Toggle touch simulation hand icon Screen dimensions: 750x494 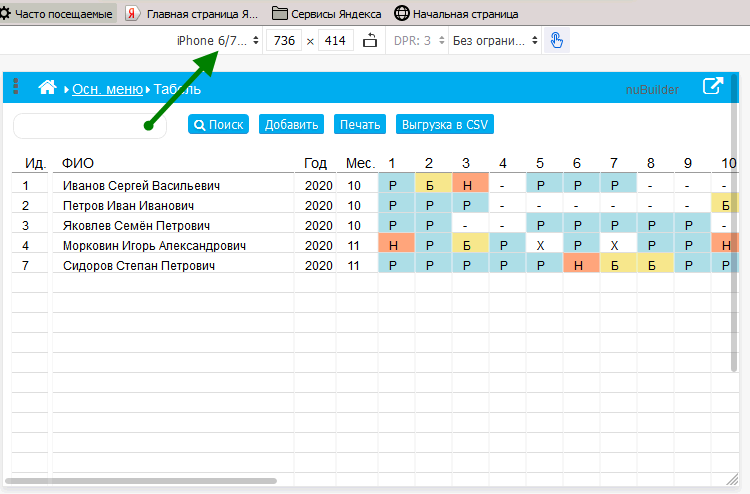coord(556,41)
